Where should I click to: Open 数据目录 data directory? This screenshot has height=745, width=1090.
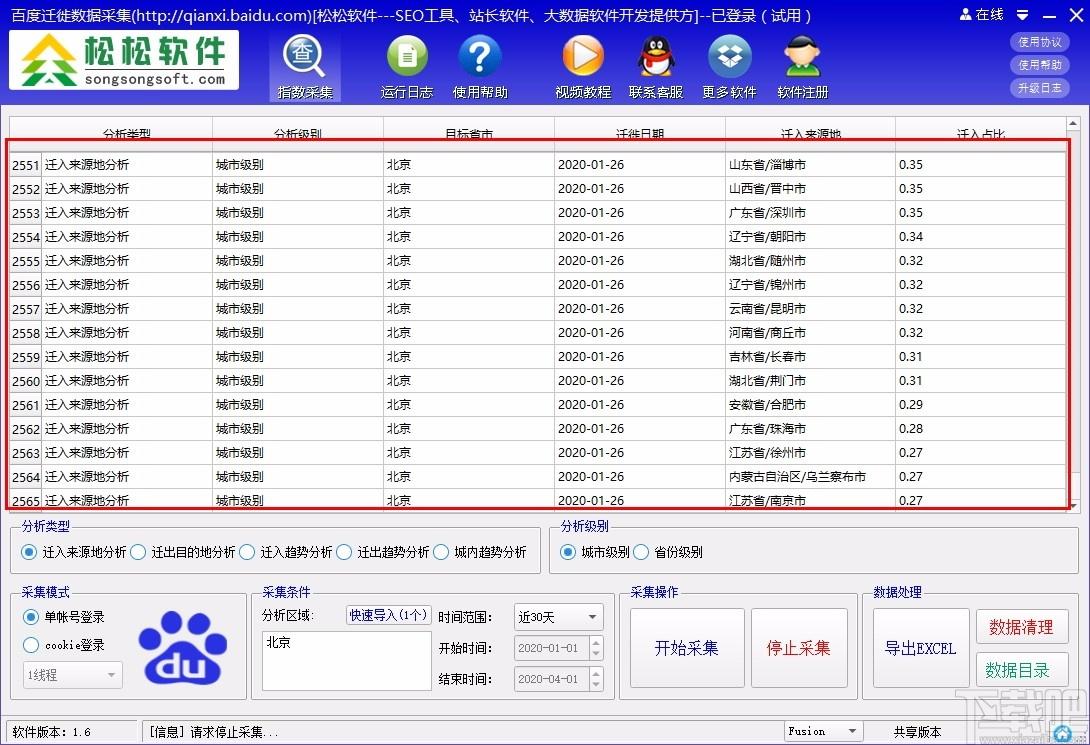pyautogui.click(x=1021, y=670)
